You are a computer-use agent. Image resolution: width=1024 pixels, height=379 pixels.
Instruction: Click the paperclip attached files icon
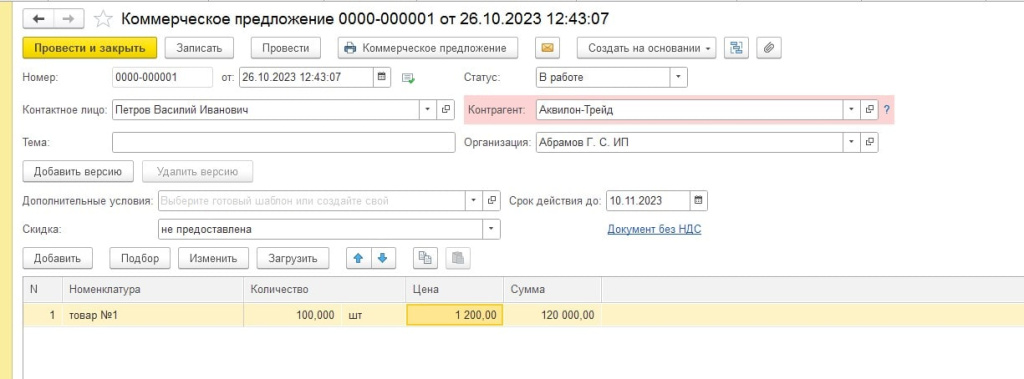click(x=769, y=48)
